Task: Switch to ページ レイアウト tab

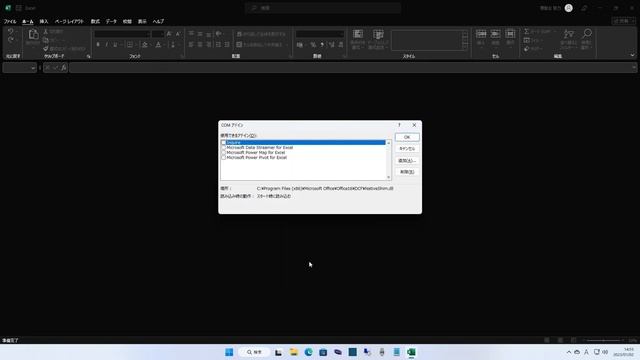Action: [69, 21]
